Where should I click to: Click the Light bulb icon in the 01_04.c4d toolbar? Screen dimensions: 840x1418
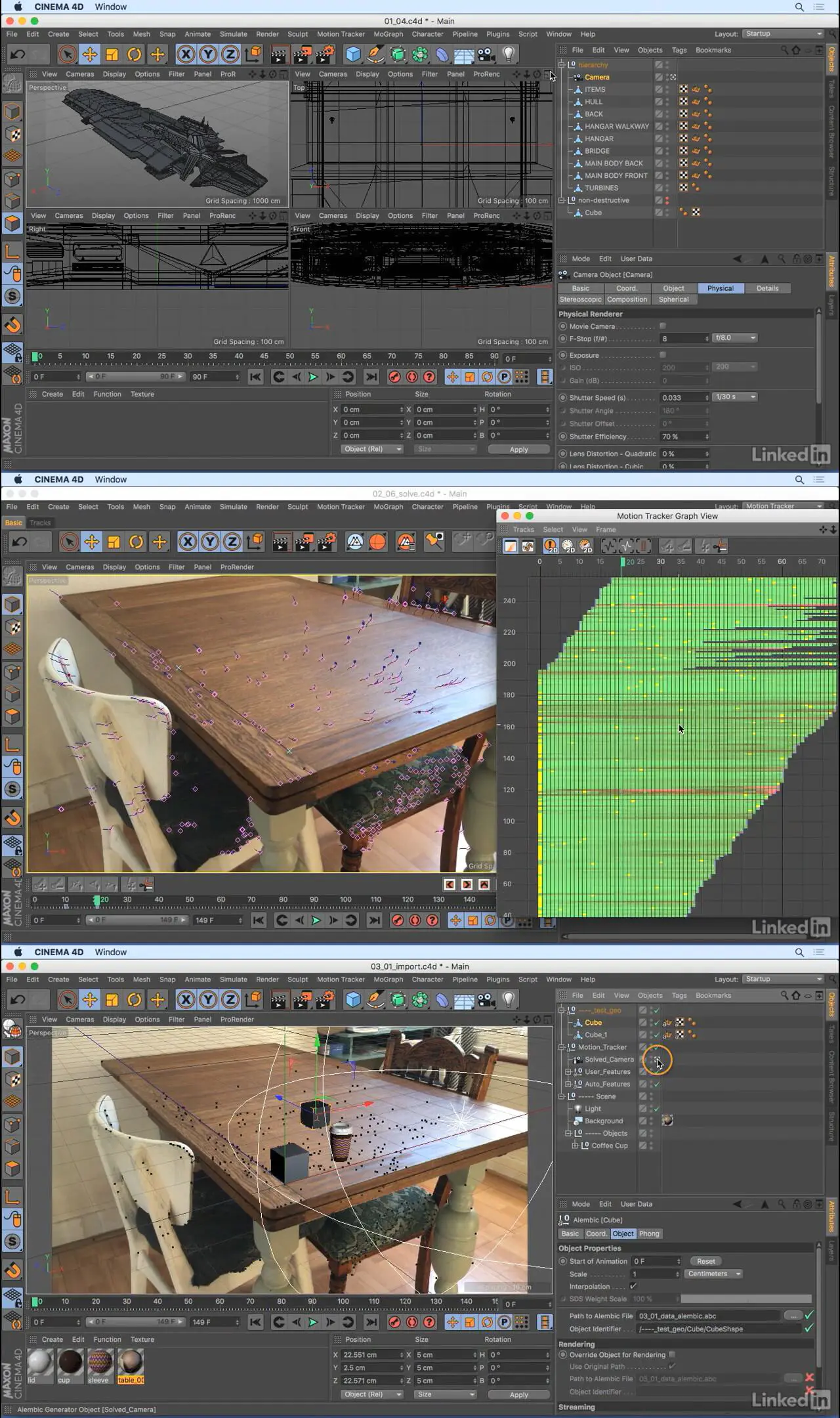pyautogui.click(x=509, y=54)
